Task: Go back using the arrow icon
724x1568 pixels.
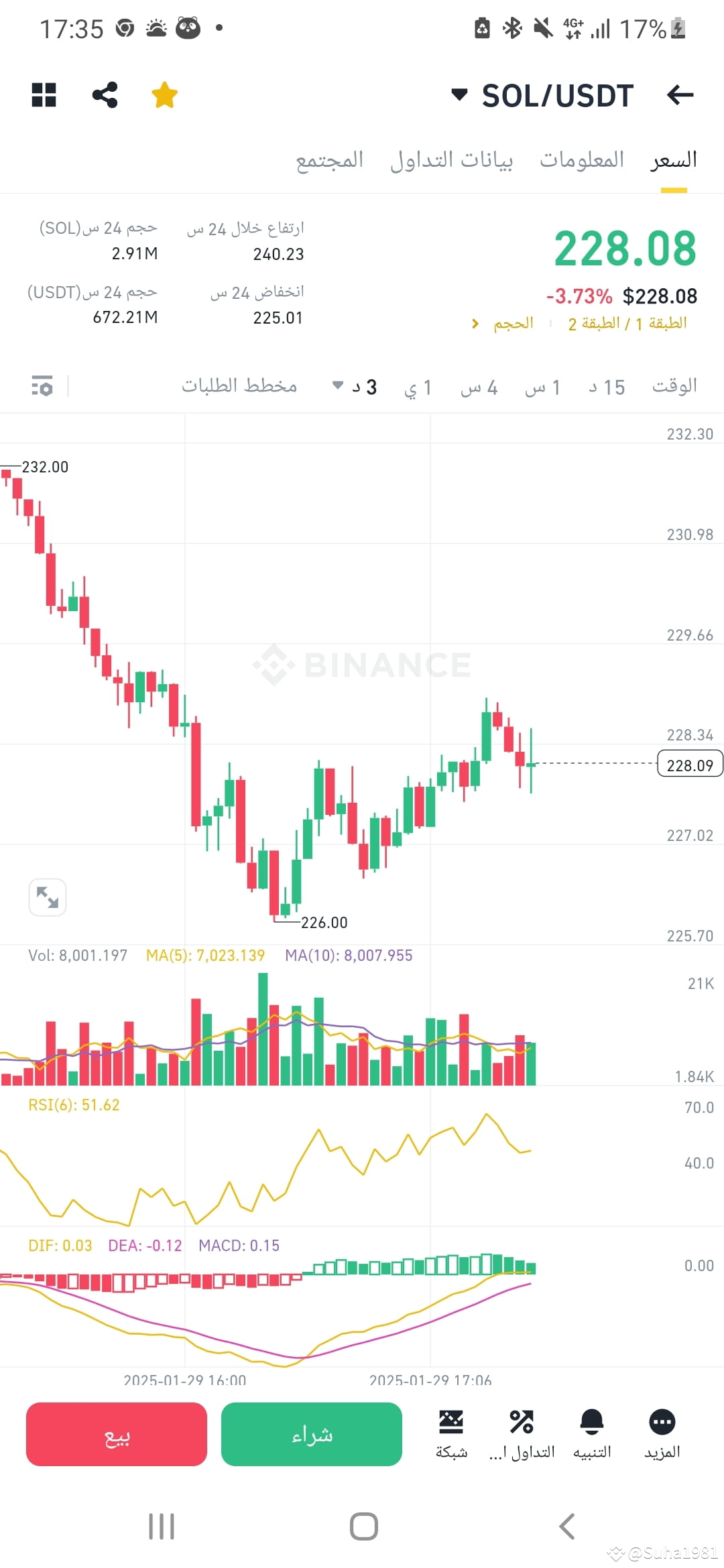Action: pos(680,95)
